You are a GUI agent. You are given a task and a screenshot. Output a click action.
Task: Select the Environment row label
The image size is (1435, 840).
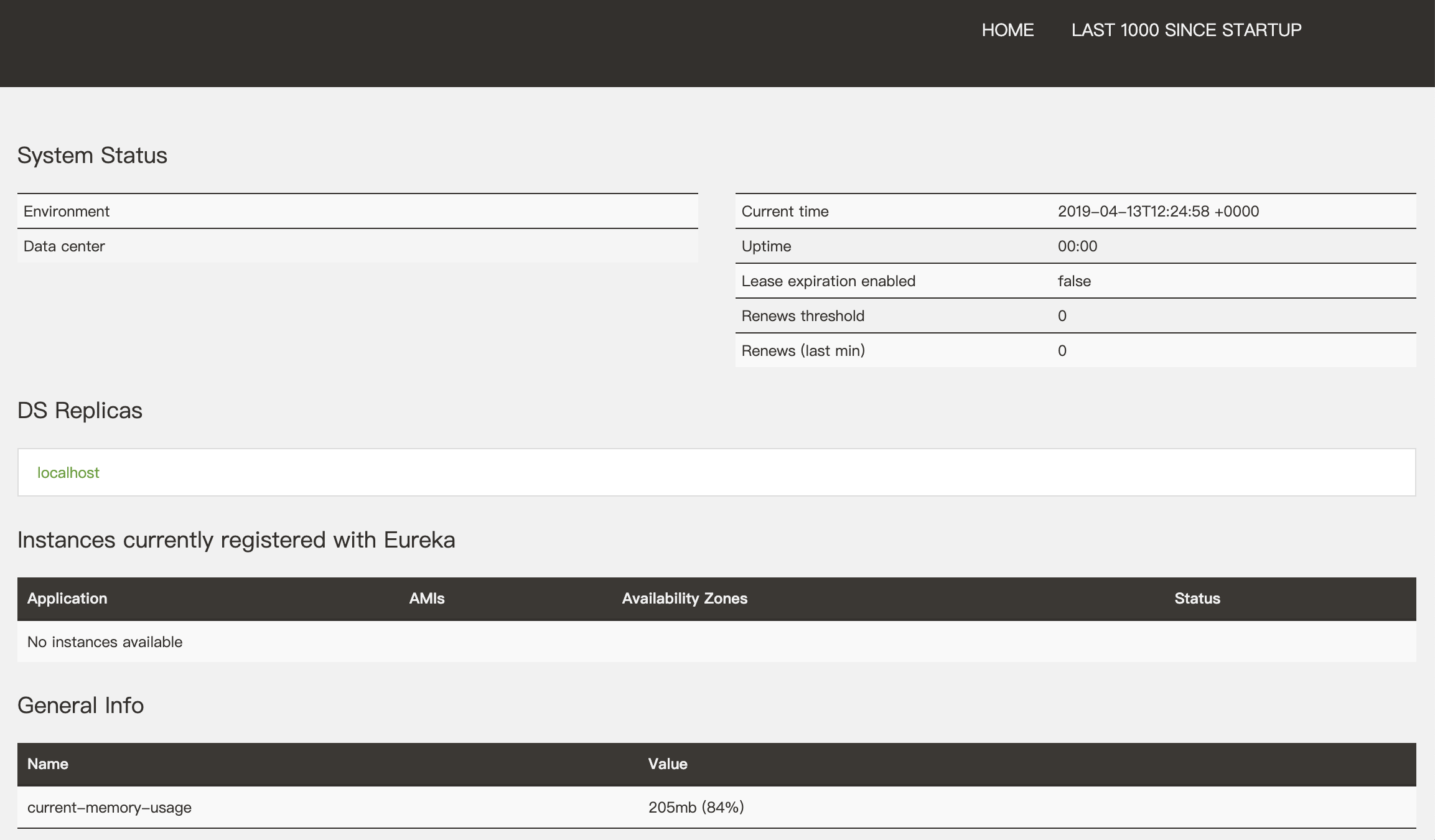pos(67,212)
